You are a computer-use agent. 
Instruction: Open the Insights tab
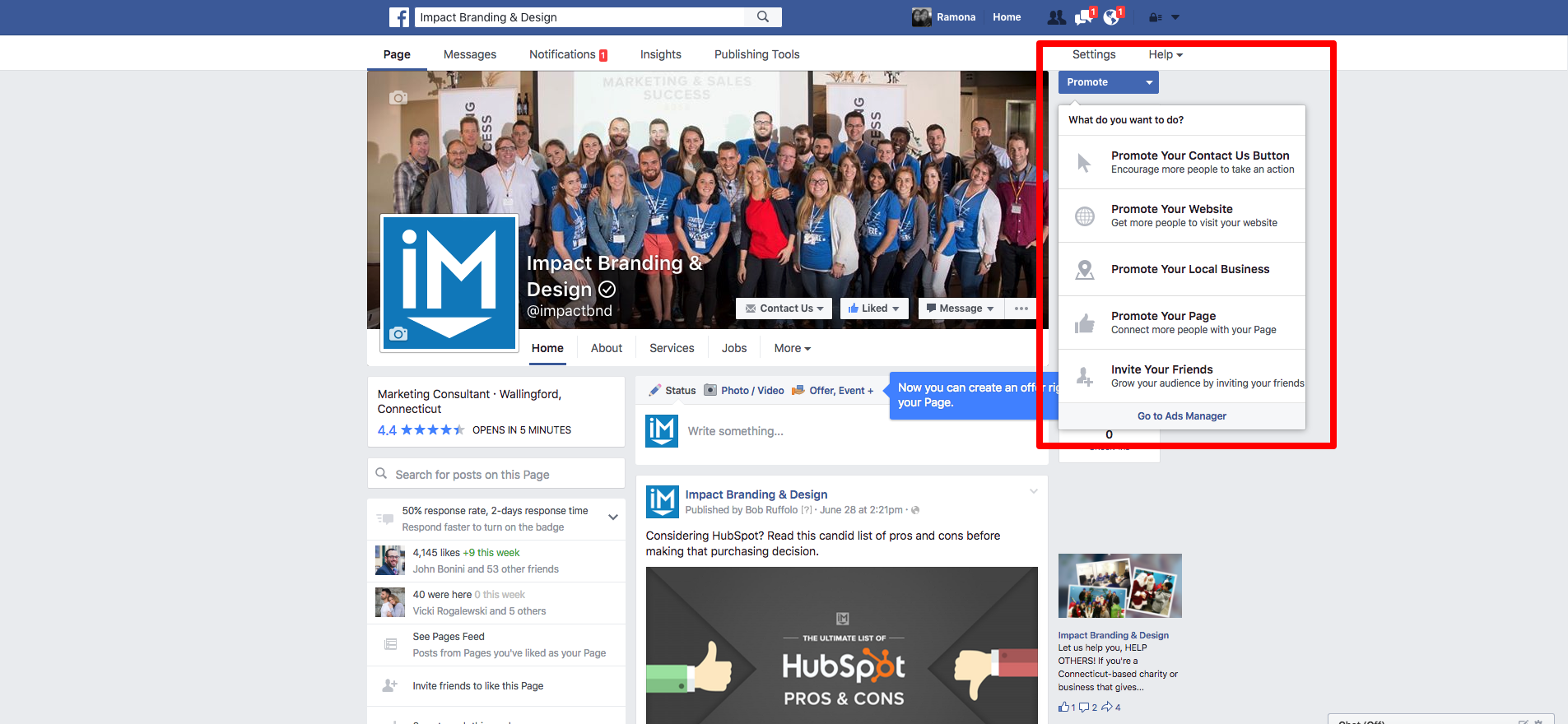click(x=661, y=54)
